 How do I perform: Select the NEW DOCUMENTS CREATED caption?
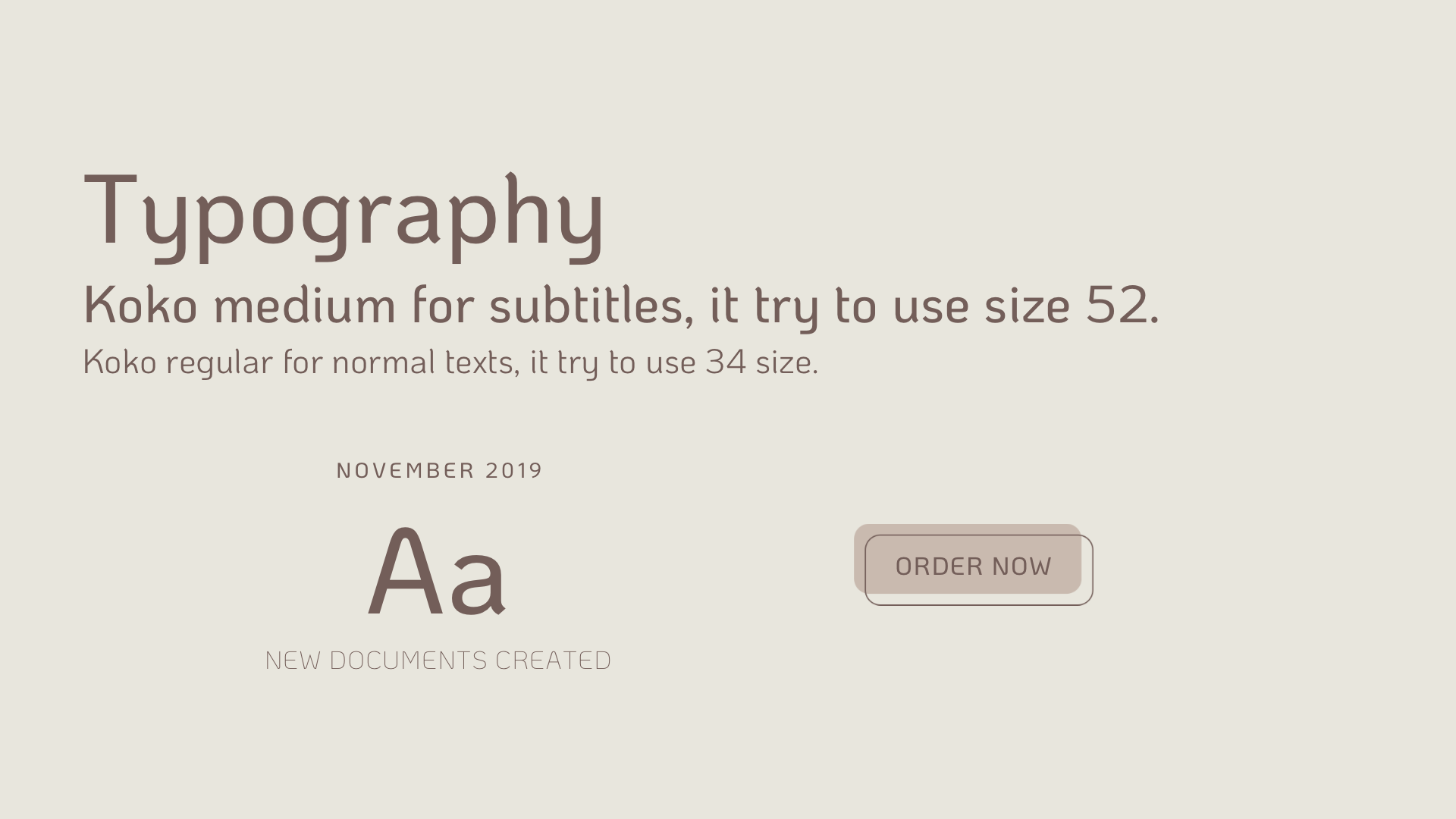click(x=438, y=661)
